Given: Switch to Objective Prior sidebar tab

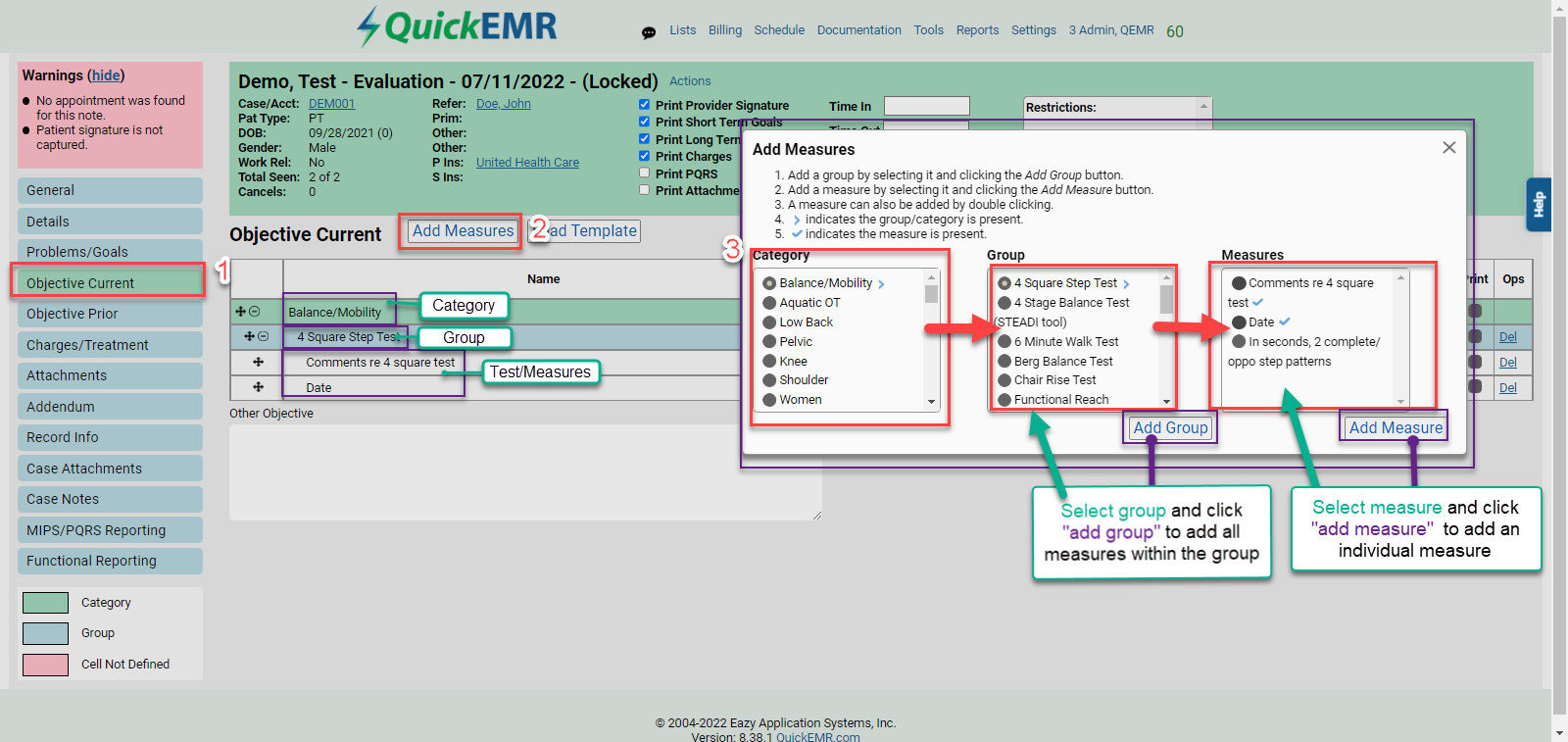Looking at the screenshot, I should pos(110,314).
